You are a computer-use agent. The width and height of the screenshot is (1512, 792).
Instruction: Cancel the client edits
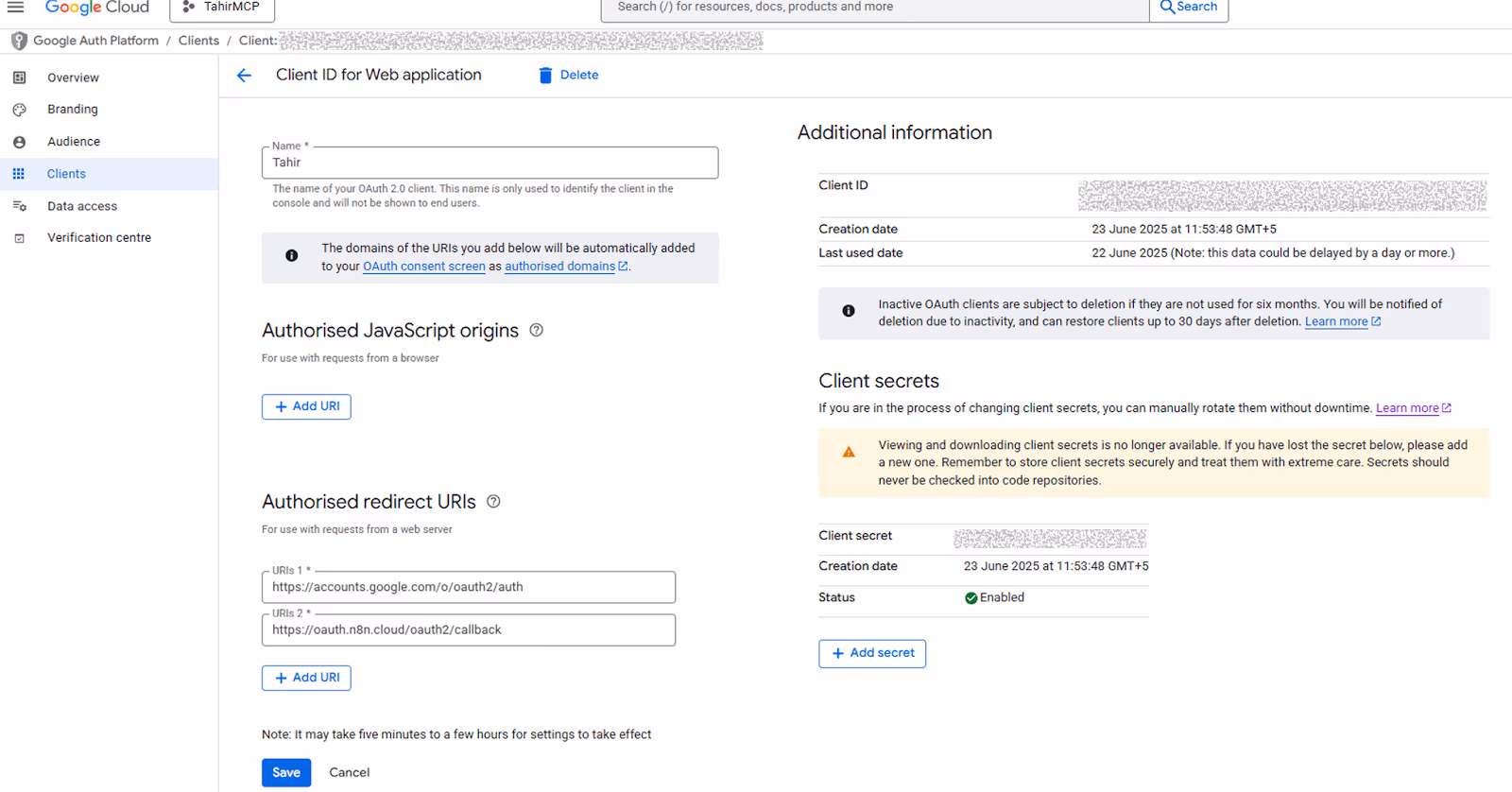point(350,772)
